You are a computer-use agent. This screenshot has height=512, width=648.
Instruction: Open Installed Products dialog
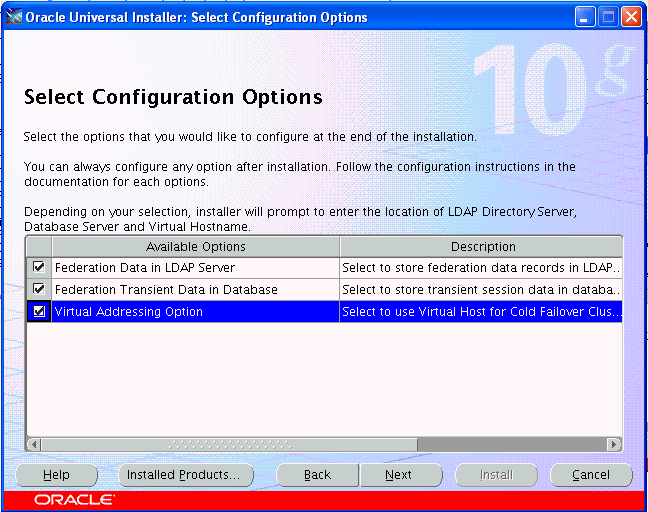186,475
